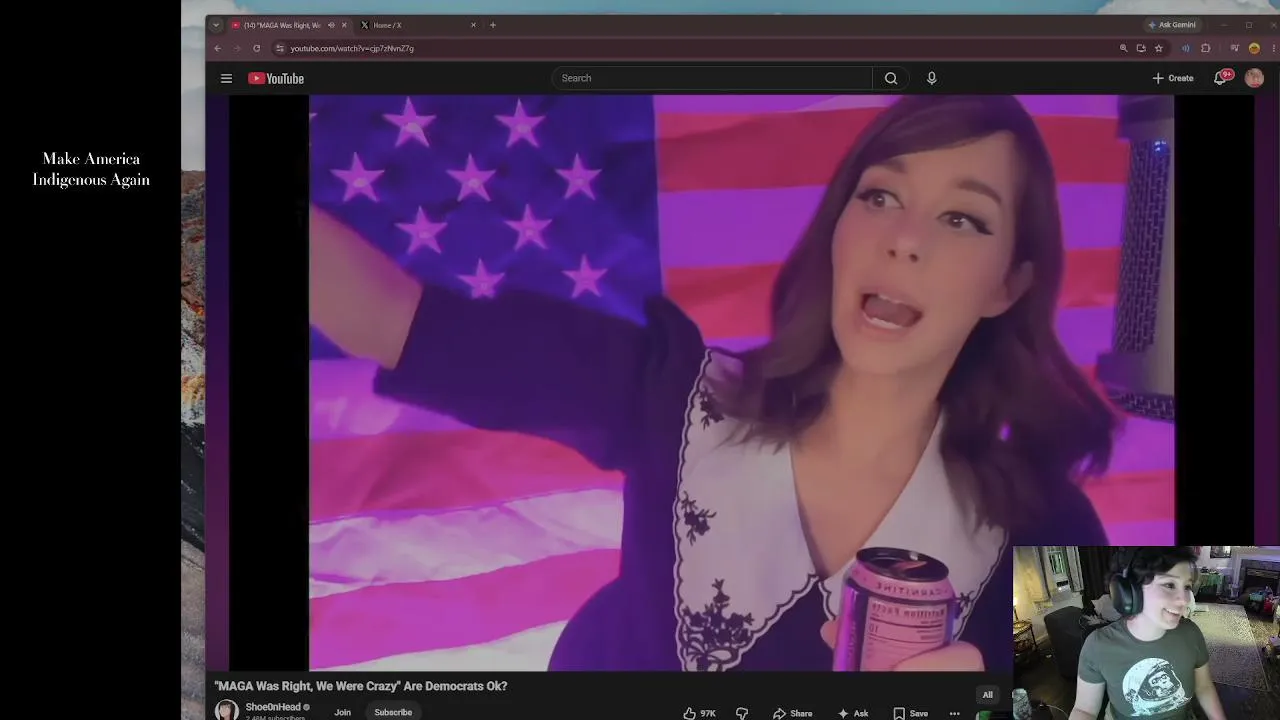Screen dimensions: 1280x720
Task: Click the browser address bar URL
Action: click(x=352, y=48)
